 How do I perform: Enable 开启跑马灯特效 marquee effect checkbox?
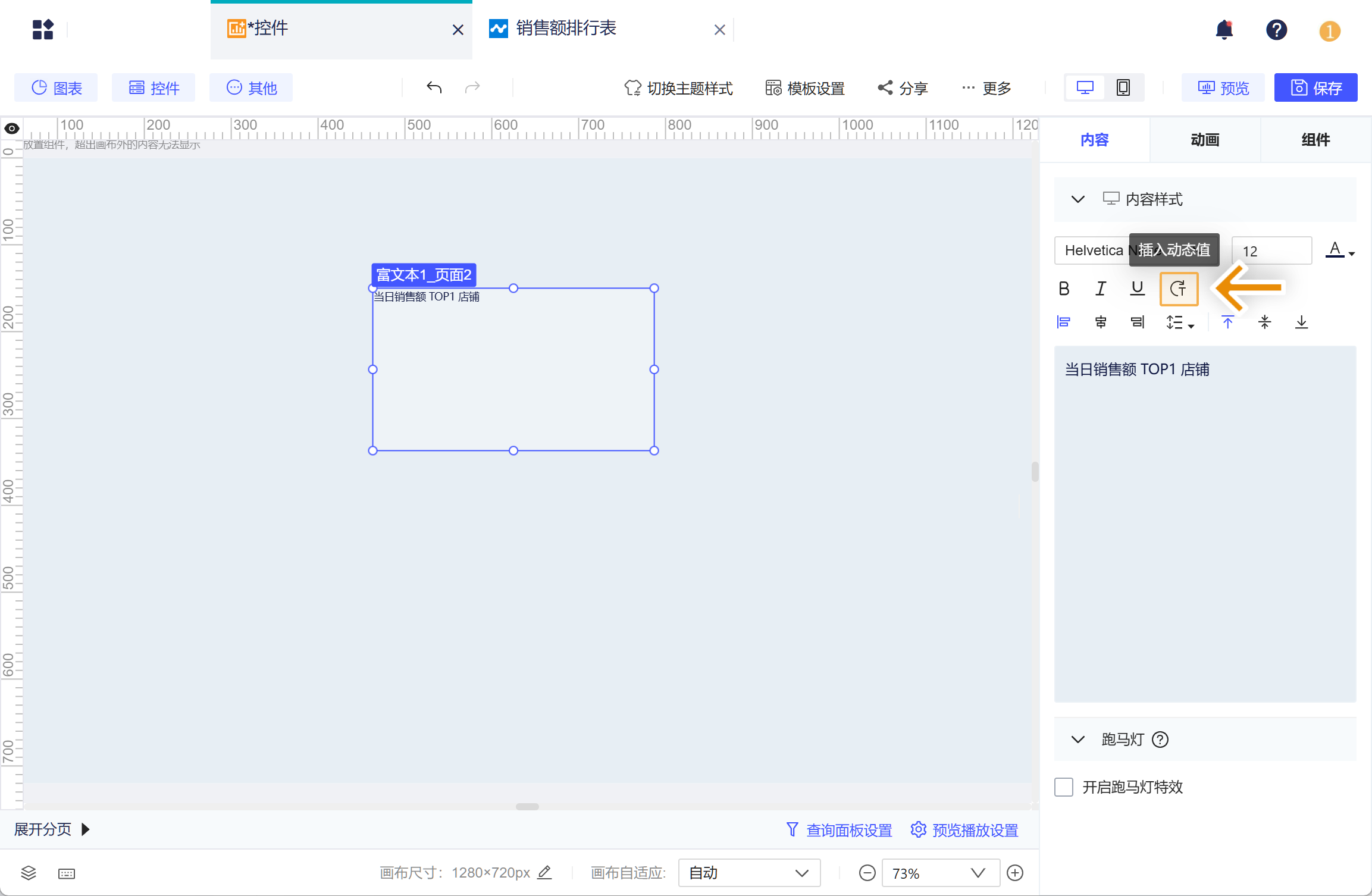1064,787
